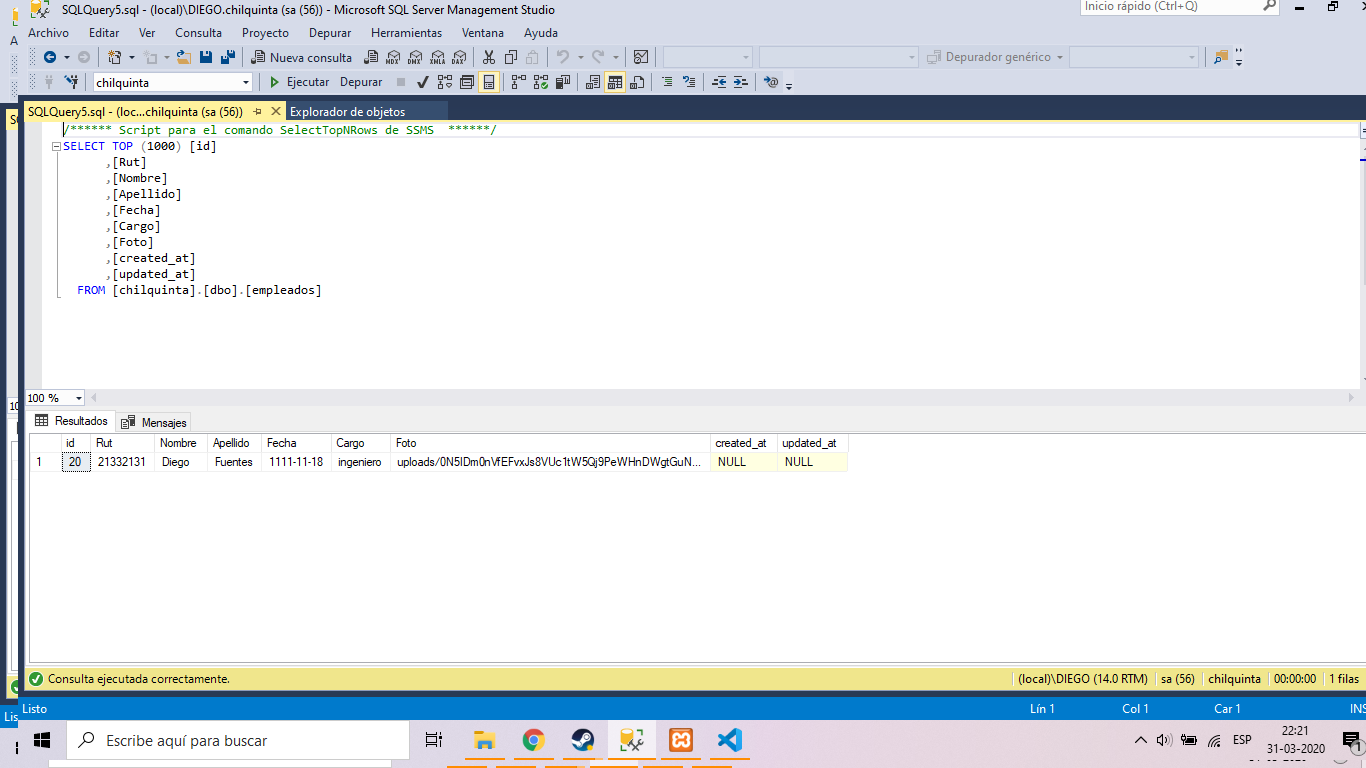Click the Open File folder icon

click(184, 57)
